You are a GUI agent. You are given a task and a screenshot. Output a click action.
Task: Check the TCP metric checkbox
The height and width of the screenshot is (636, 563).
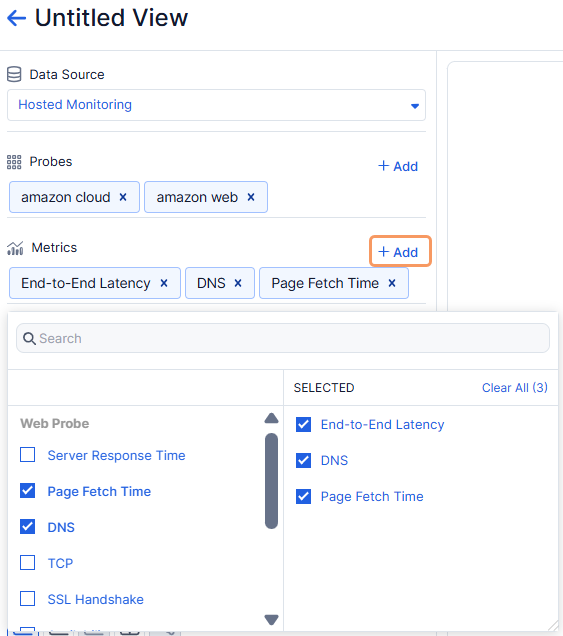click(x=28, y=563)
